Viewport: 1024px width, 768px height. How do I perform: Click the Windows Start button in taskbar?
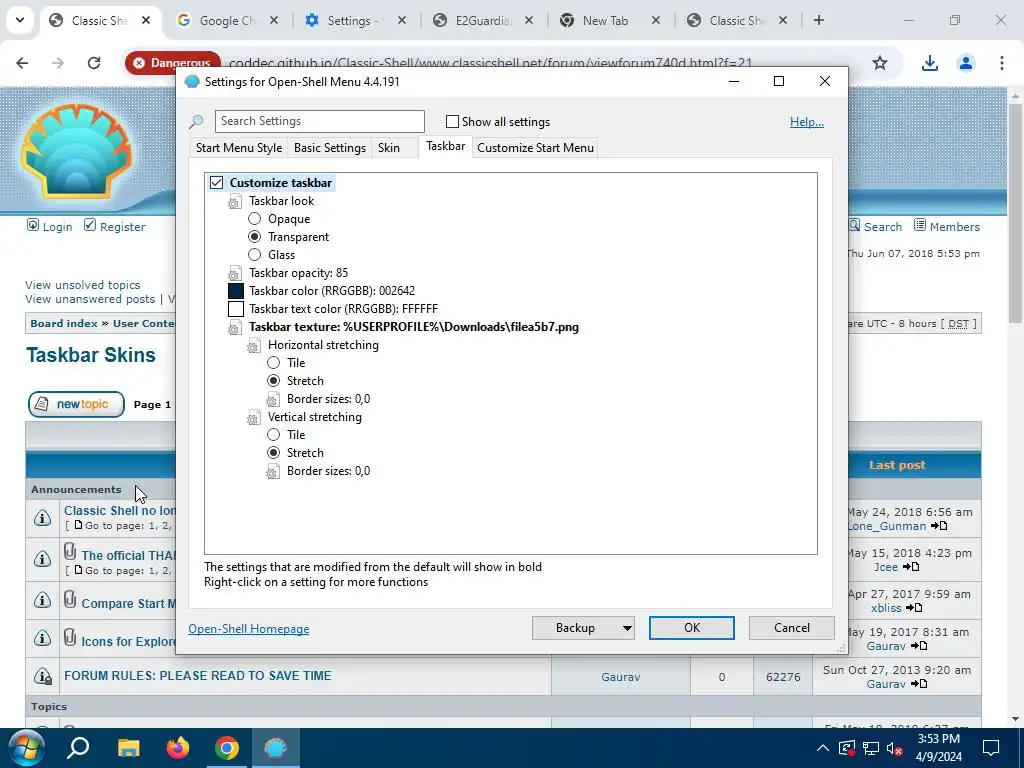[x=25, y=748]
